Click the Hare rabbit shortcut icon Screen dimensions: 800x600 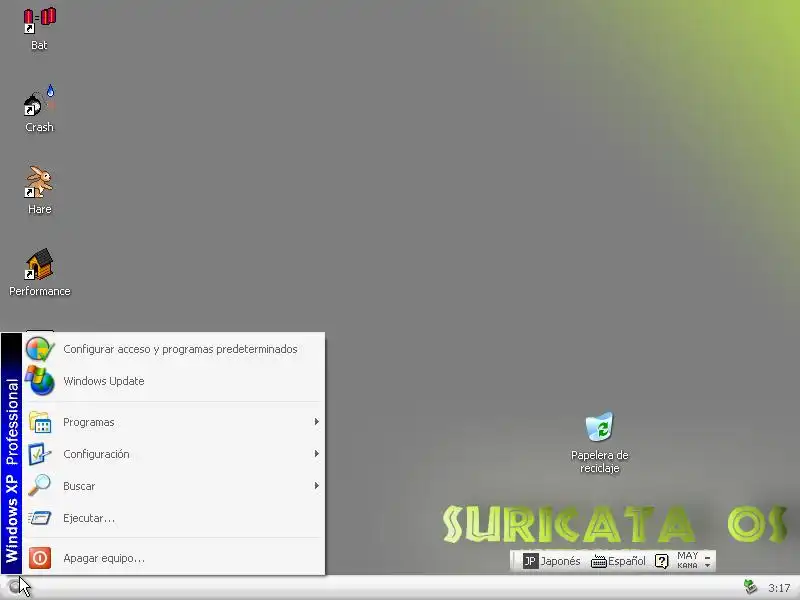tap(39, 182)
